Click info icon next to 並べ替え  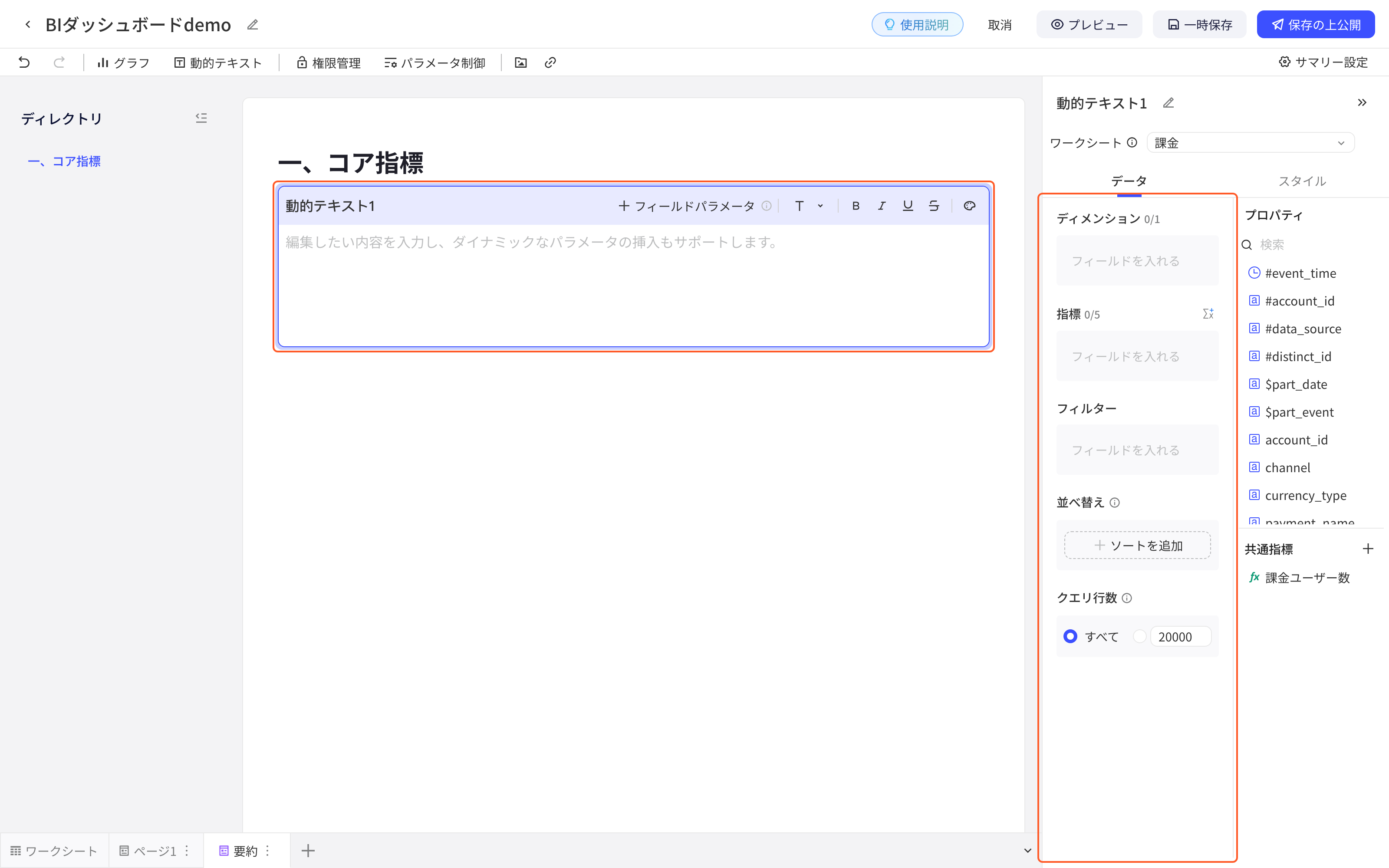(x=1115, y=503)
